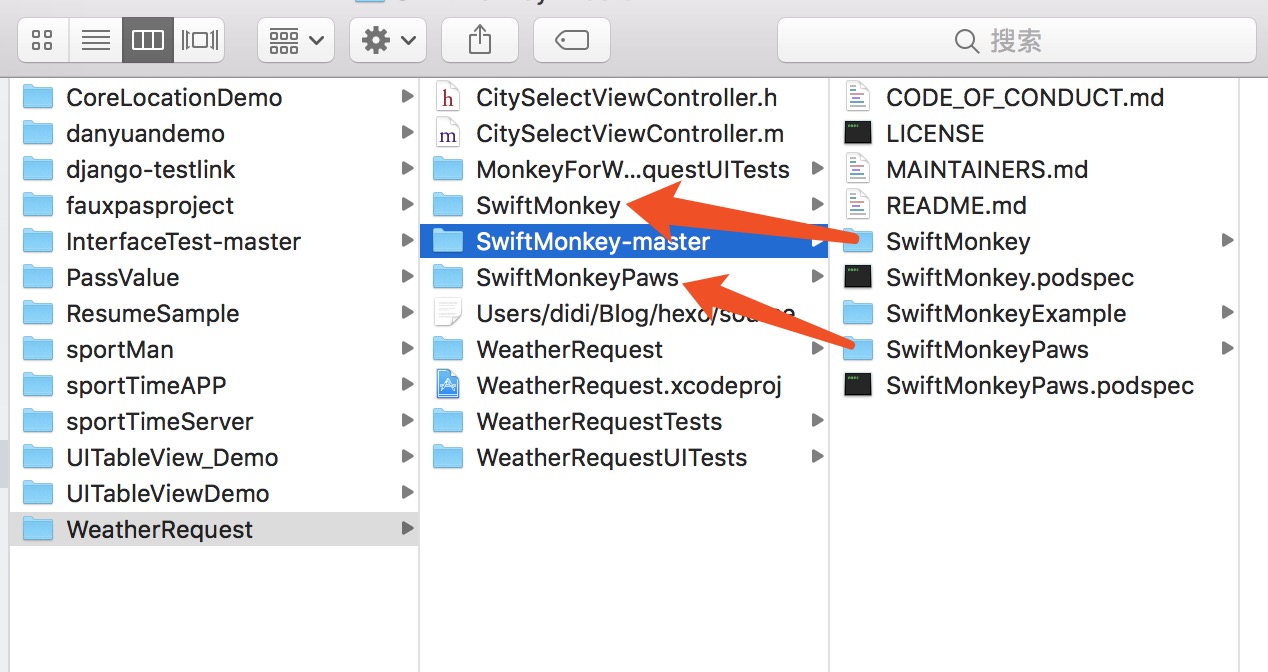Select the danyuandemo folder

pos(213,133)
